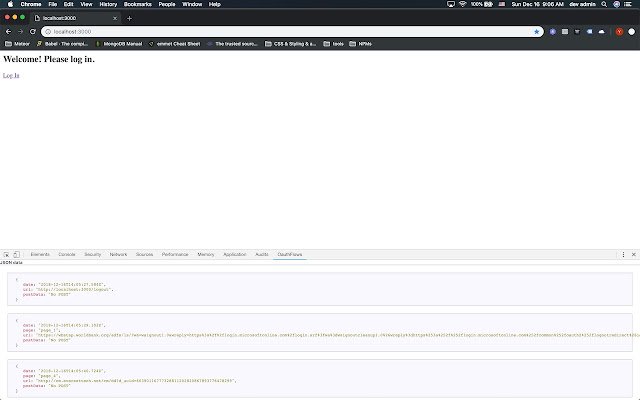Screen dimensions: 640x400
Task: Click the browser forward arrow
Action: (20, 31)
